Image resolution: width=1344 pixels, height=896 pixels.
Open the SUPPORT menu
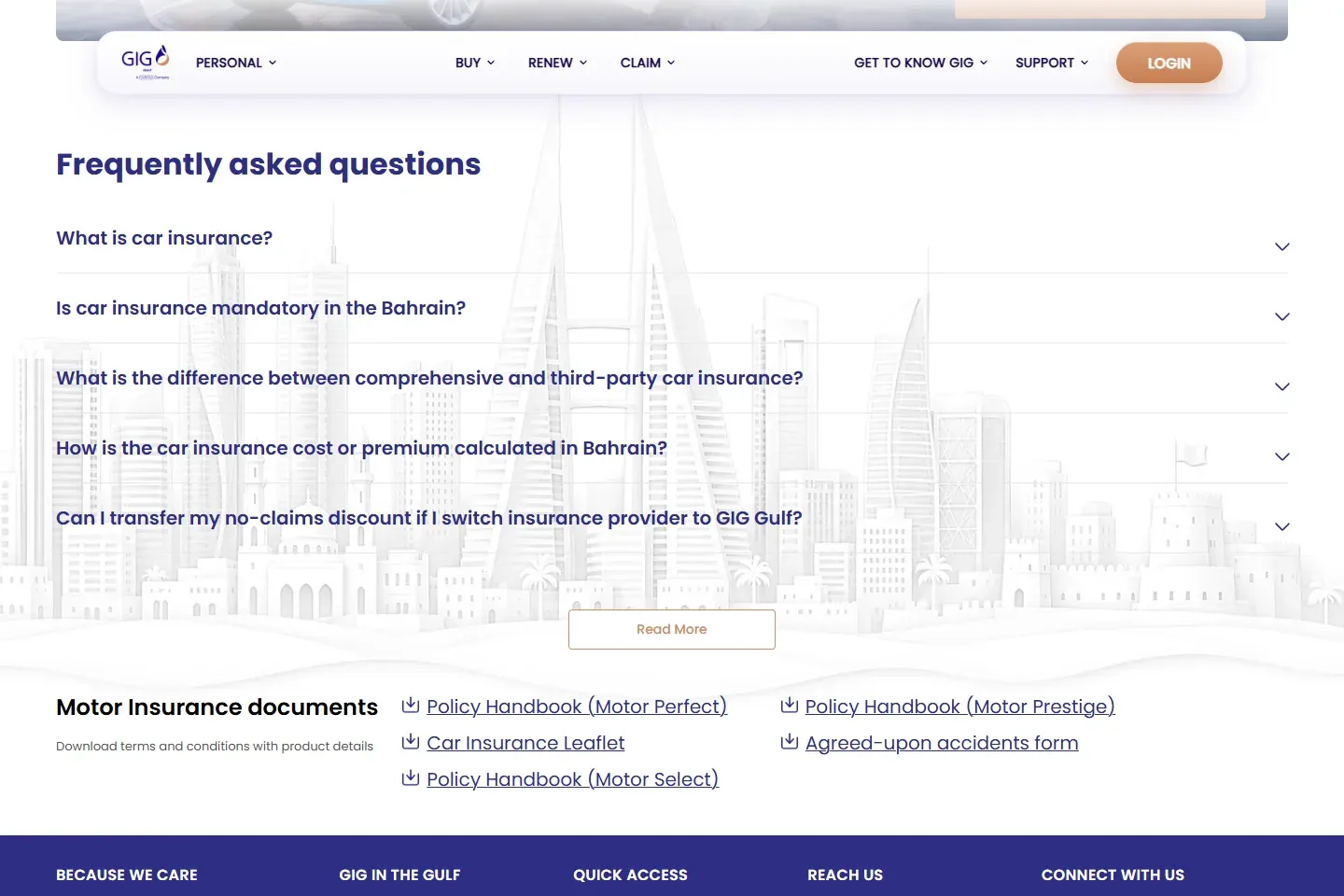1052,63
